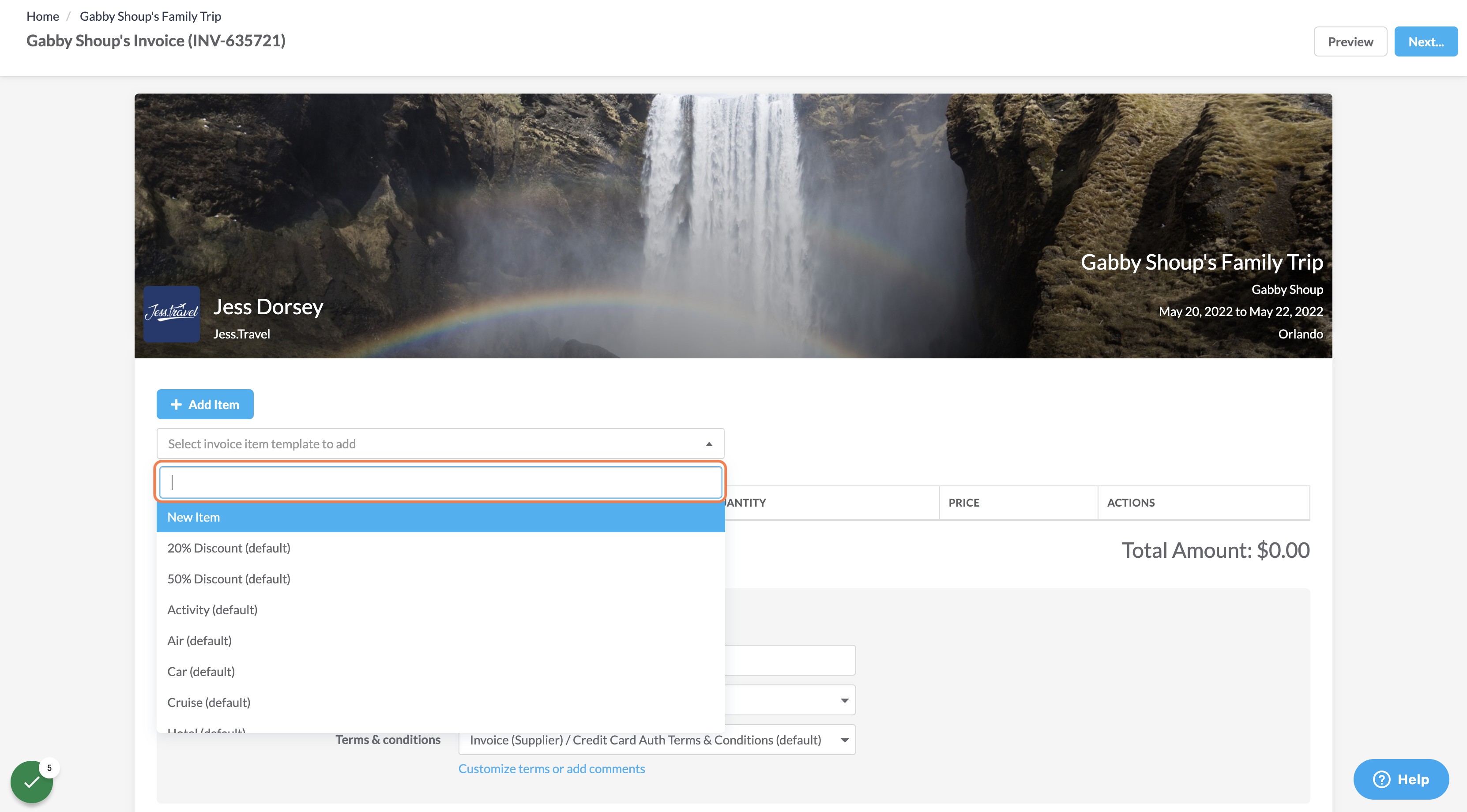Click the Total Amount: $0.00 text
Viewport: 1467px width, 812px height.
point(1215,550)
